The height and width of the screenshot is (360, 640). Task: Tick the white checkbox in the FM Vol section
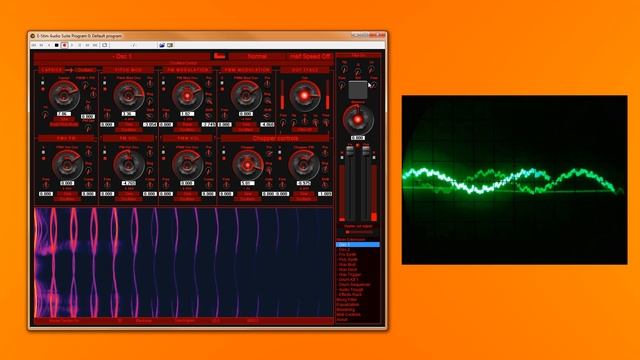click(104, 152)
